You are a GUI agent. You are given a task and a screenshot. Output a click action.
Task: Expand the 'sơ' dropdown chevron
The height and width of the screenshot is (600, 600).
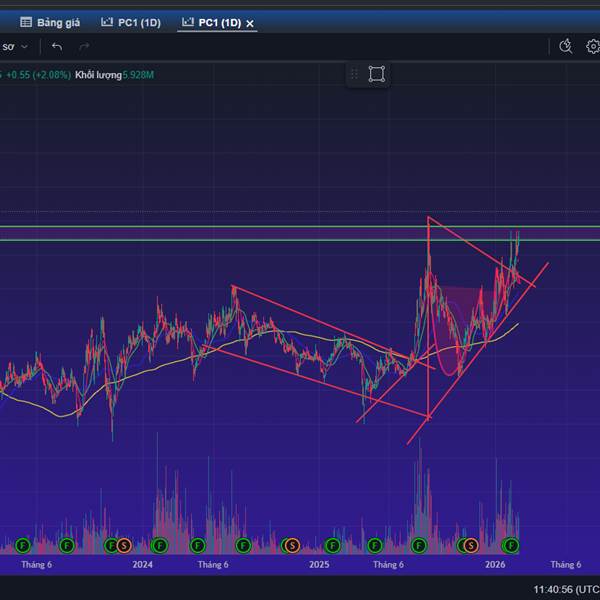[24, 47]
